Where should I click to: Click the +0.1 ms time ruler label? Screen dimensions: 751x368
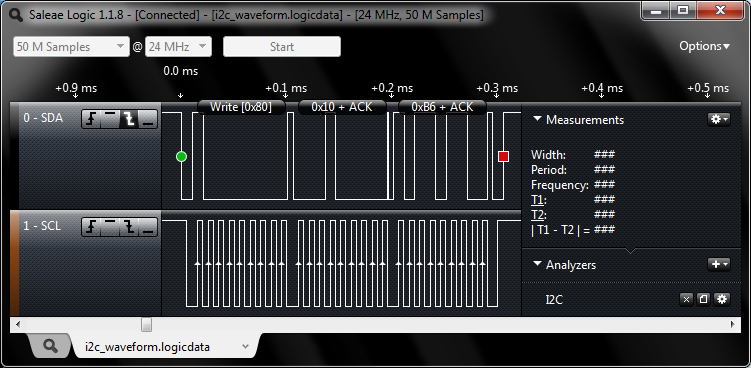pos(286,88)
